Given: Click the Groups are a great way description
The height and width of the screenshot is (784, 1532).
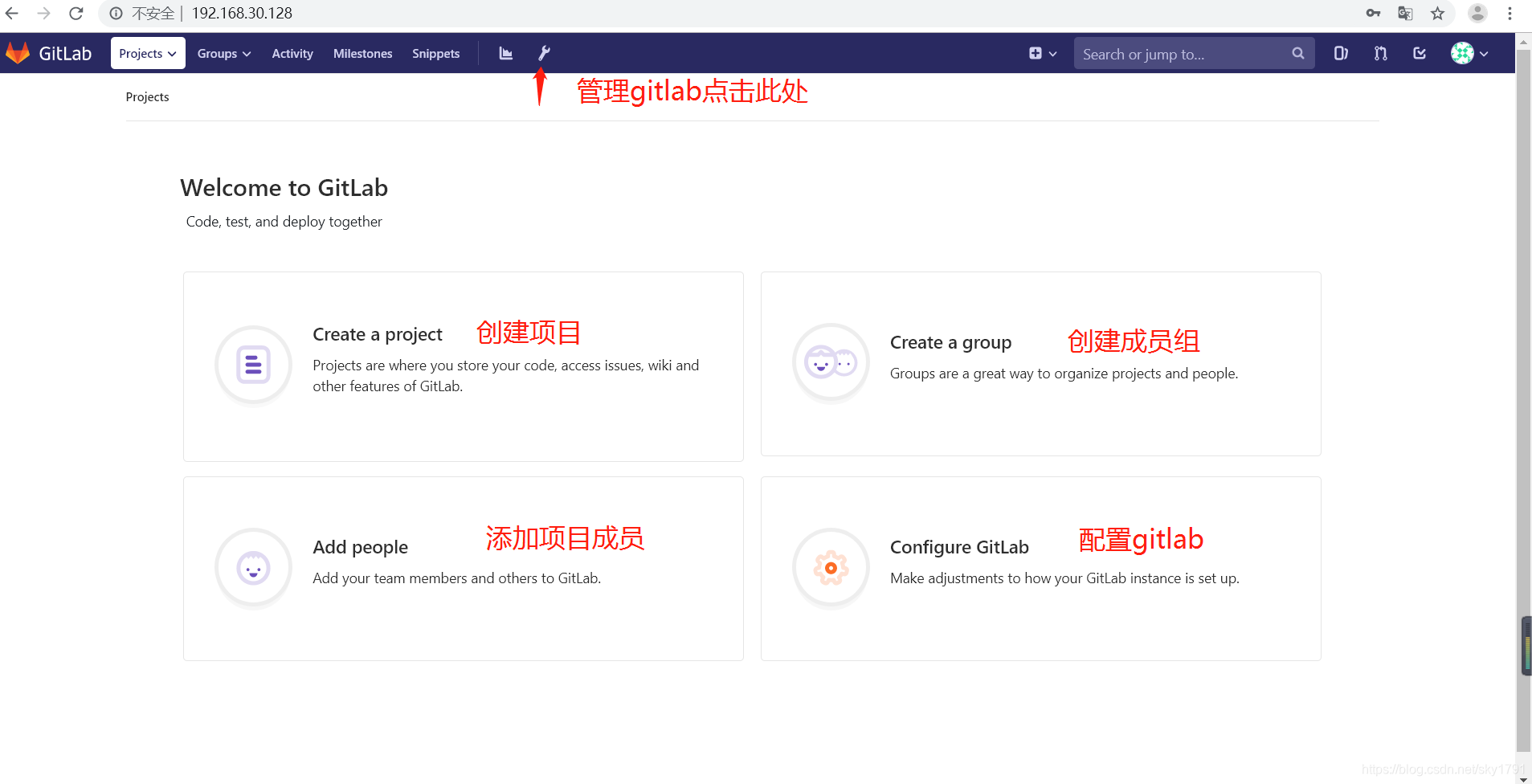Looking at the screenshot, I should (x=1064, y=374).
